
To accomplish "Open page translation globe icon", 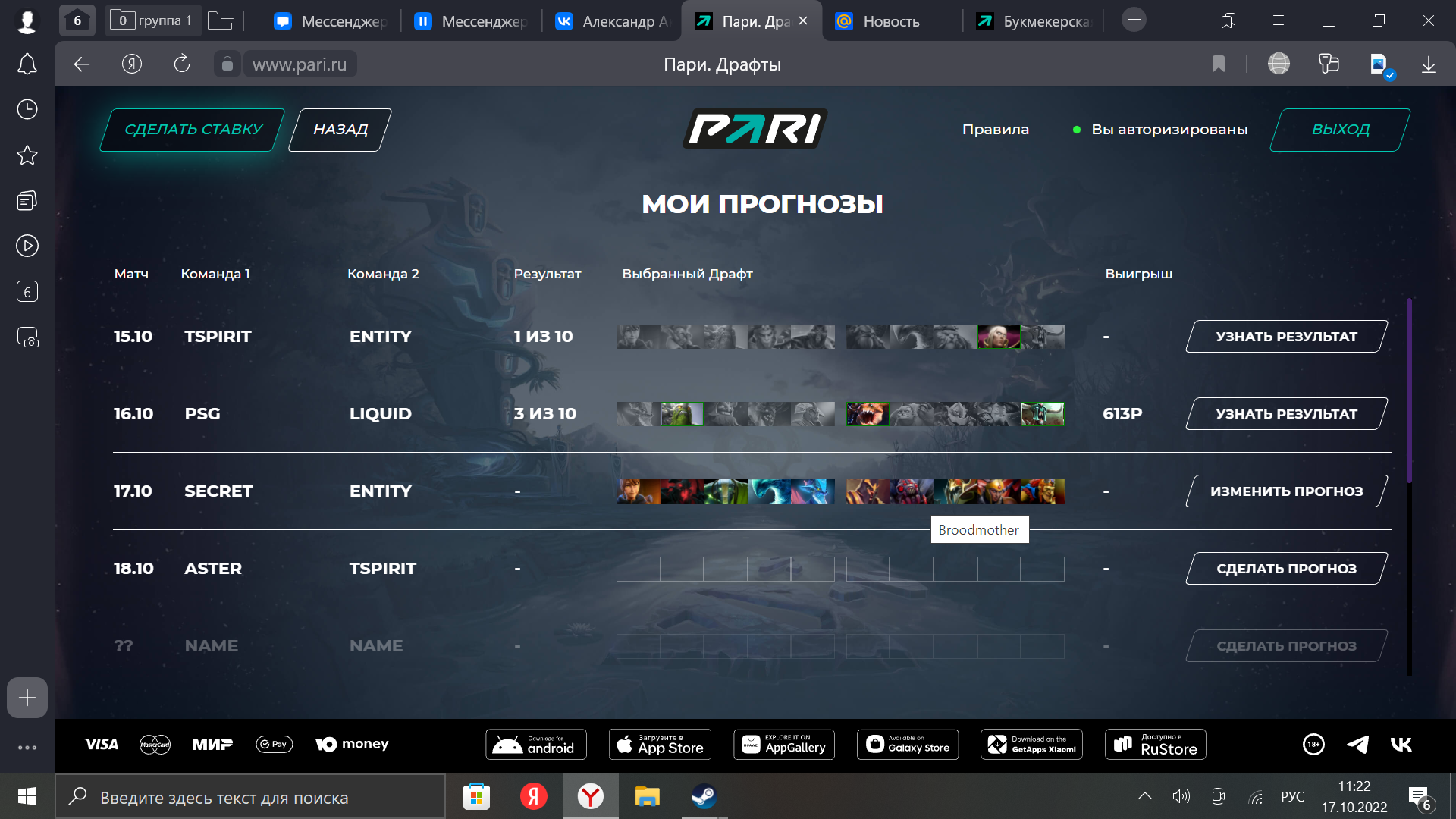I will click(1279, 64).
